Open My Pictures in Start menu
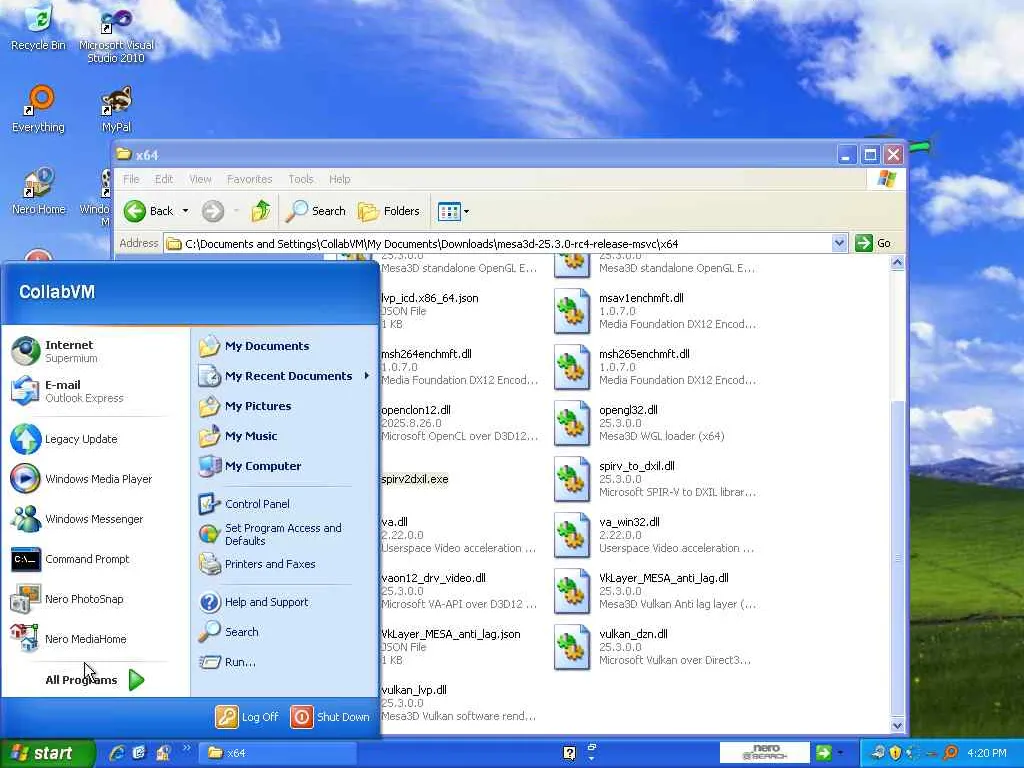 click(x=285, y=406)
